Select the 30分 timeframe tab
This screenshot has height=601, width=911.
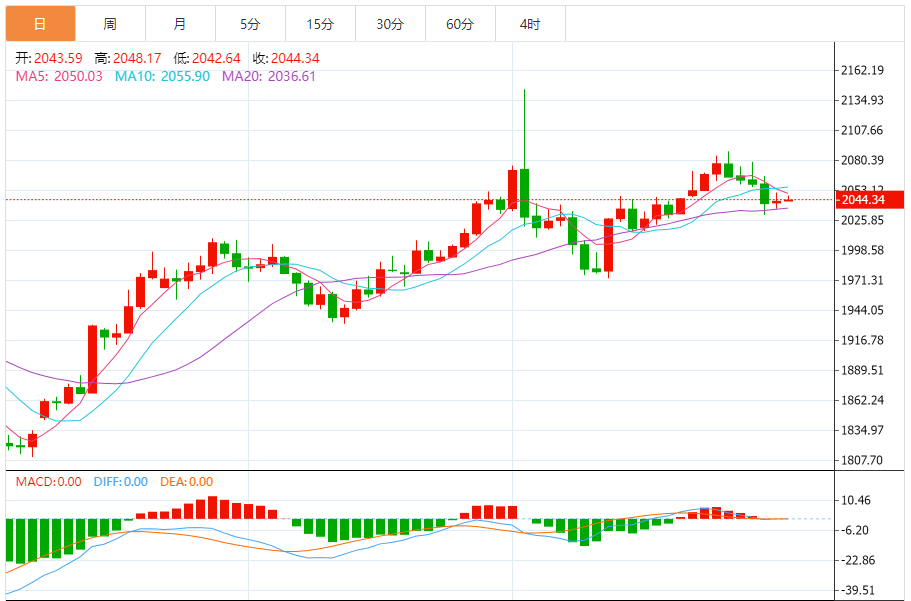click(390, 24)
